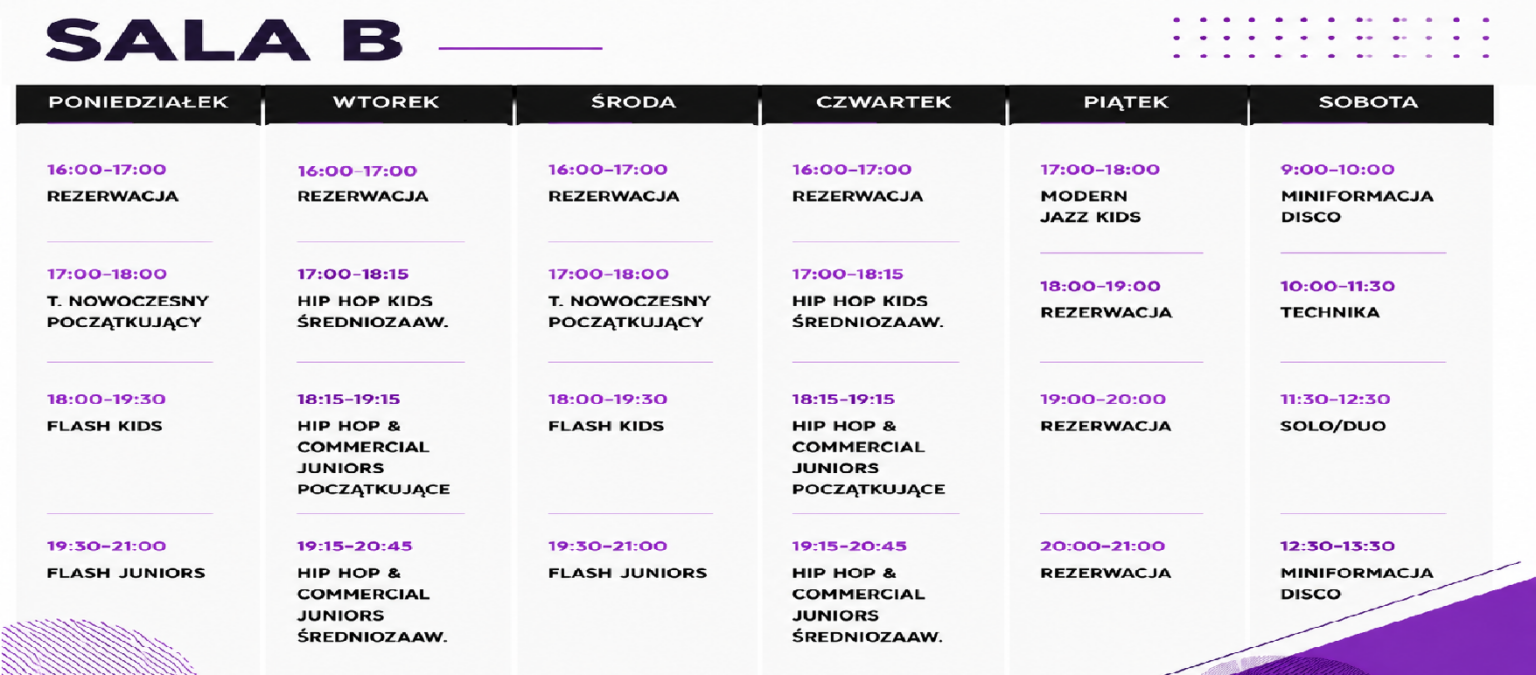Select the WTOREK day header
1536x675 pixels.
click(x=387, y=103)
